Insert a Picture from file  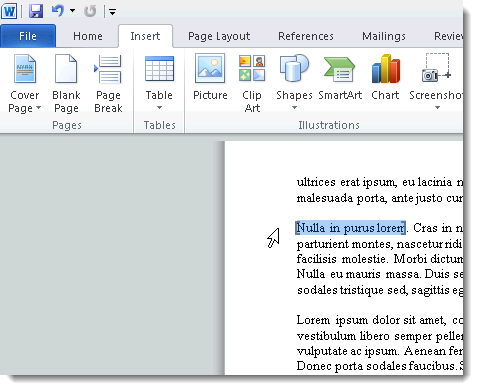coord(210,77)
